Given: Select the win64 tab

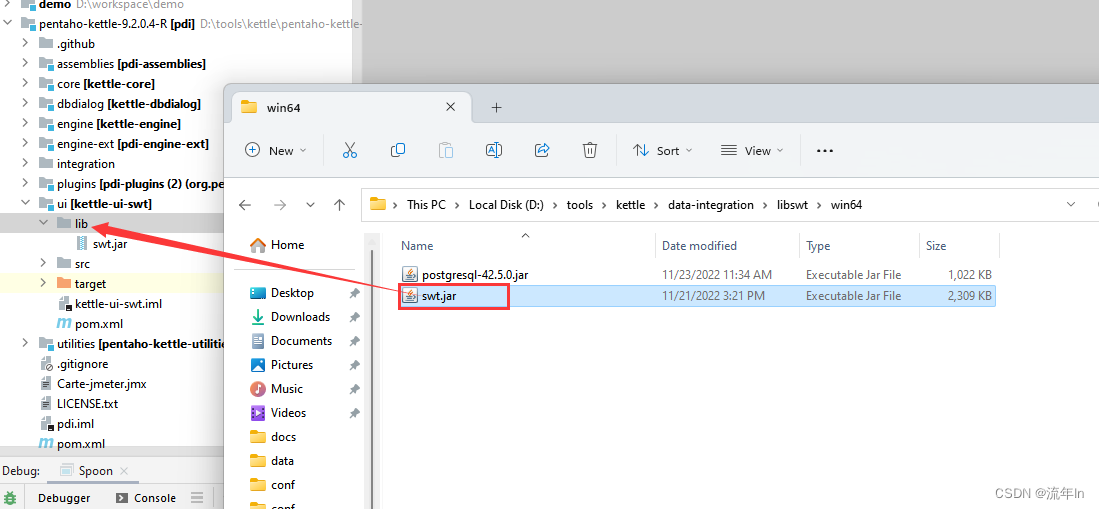Looking at the screenshot, I should click(x=350, y=107).
